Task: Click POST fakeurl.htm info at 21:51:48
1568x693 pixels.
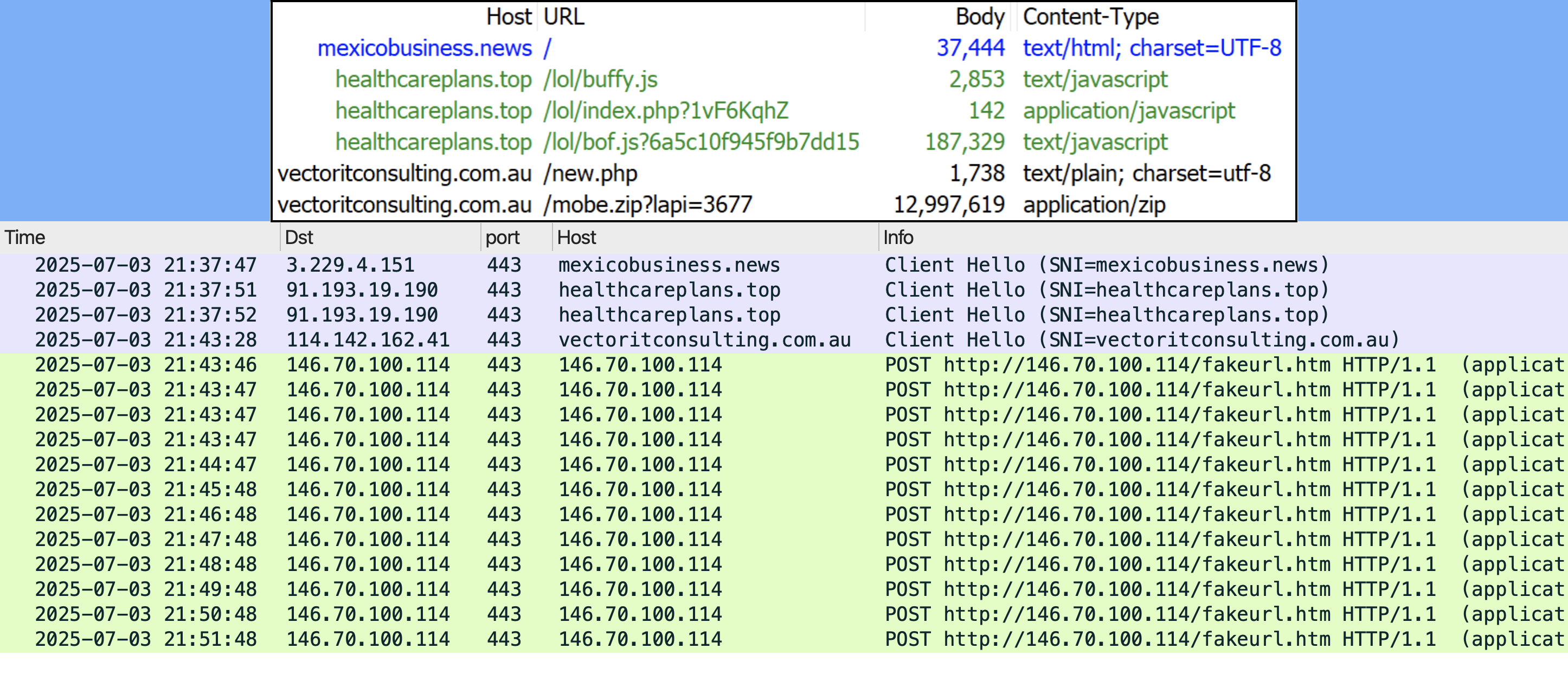Action: tap(1224, 639)
